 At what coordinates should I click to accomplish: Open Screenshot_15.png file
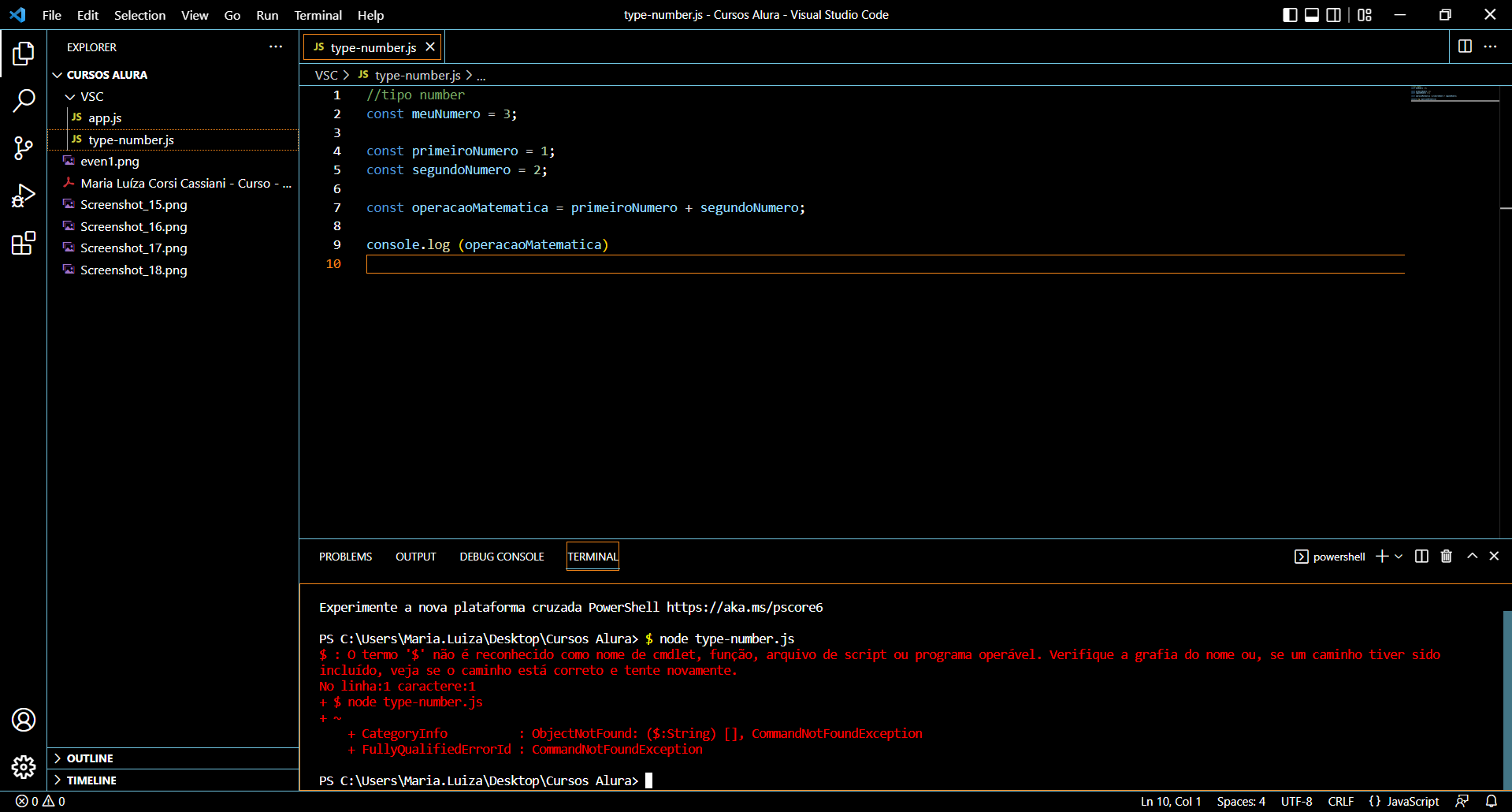(x=173, y=205)
